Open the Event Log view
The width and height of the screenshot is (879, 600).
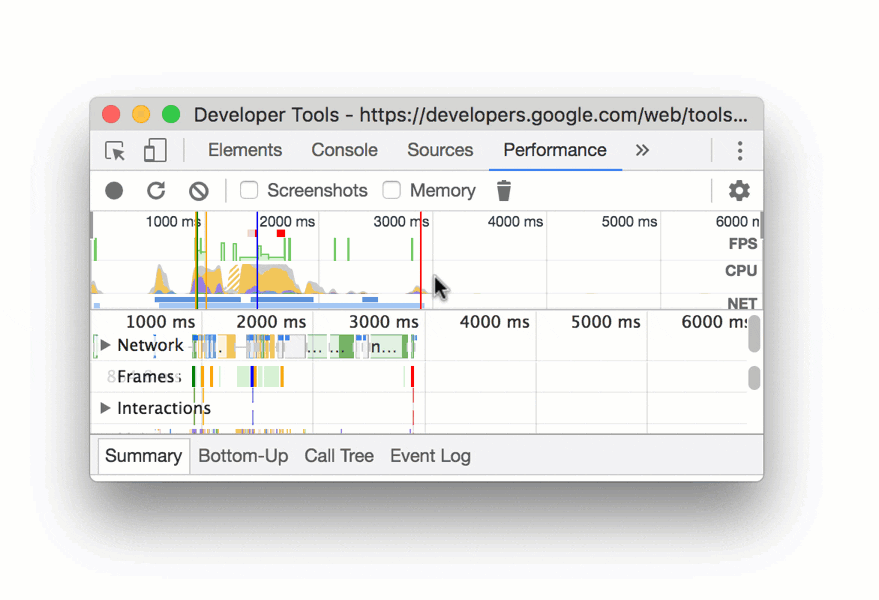click(430, 455)
